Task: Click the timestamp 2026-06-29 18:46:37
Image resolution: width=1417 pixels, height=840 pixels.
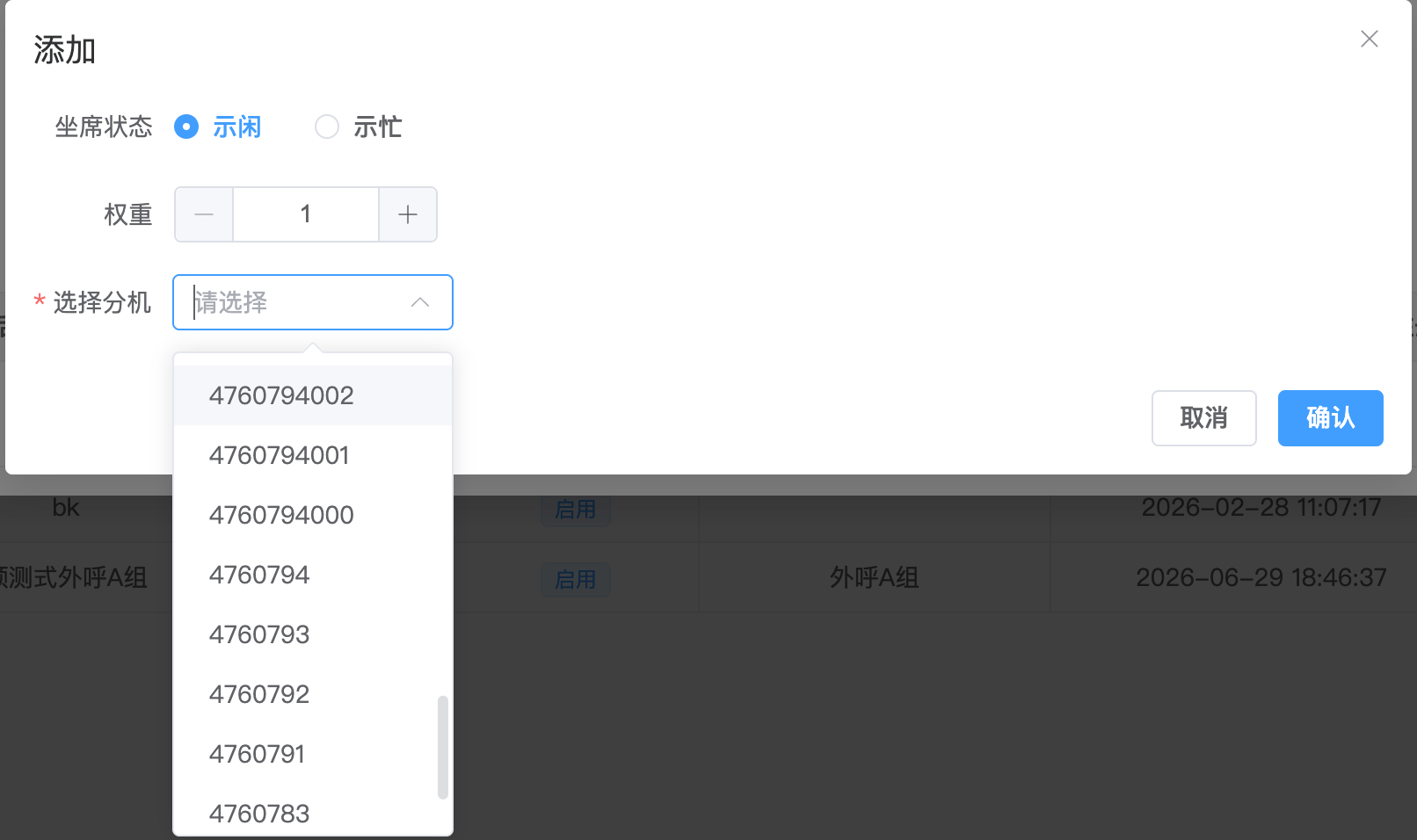Action: (1261, 577)
